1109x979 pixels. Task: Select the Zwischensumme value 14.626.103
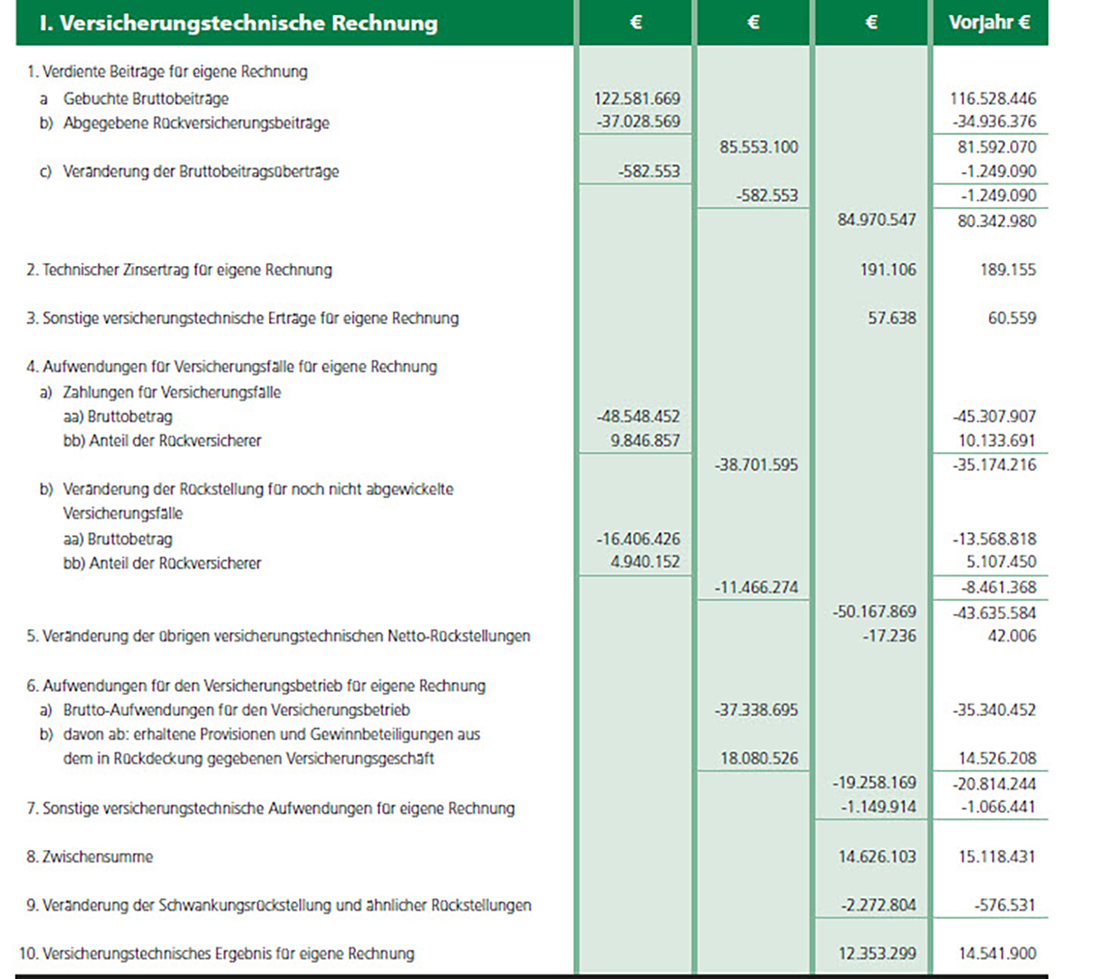click(877, 857)
